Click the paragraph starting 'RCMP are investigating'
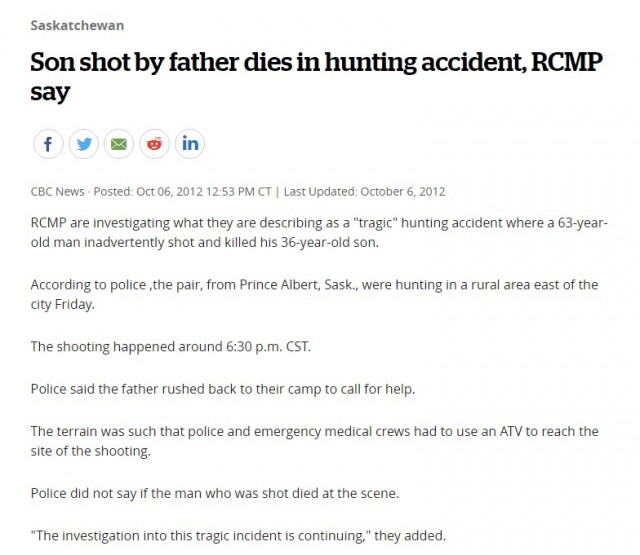640x555 pixels. (319, 233)
